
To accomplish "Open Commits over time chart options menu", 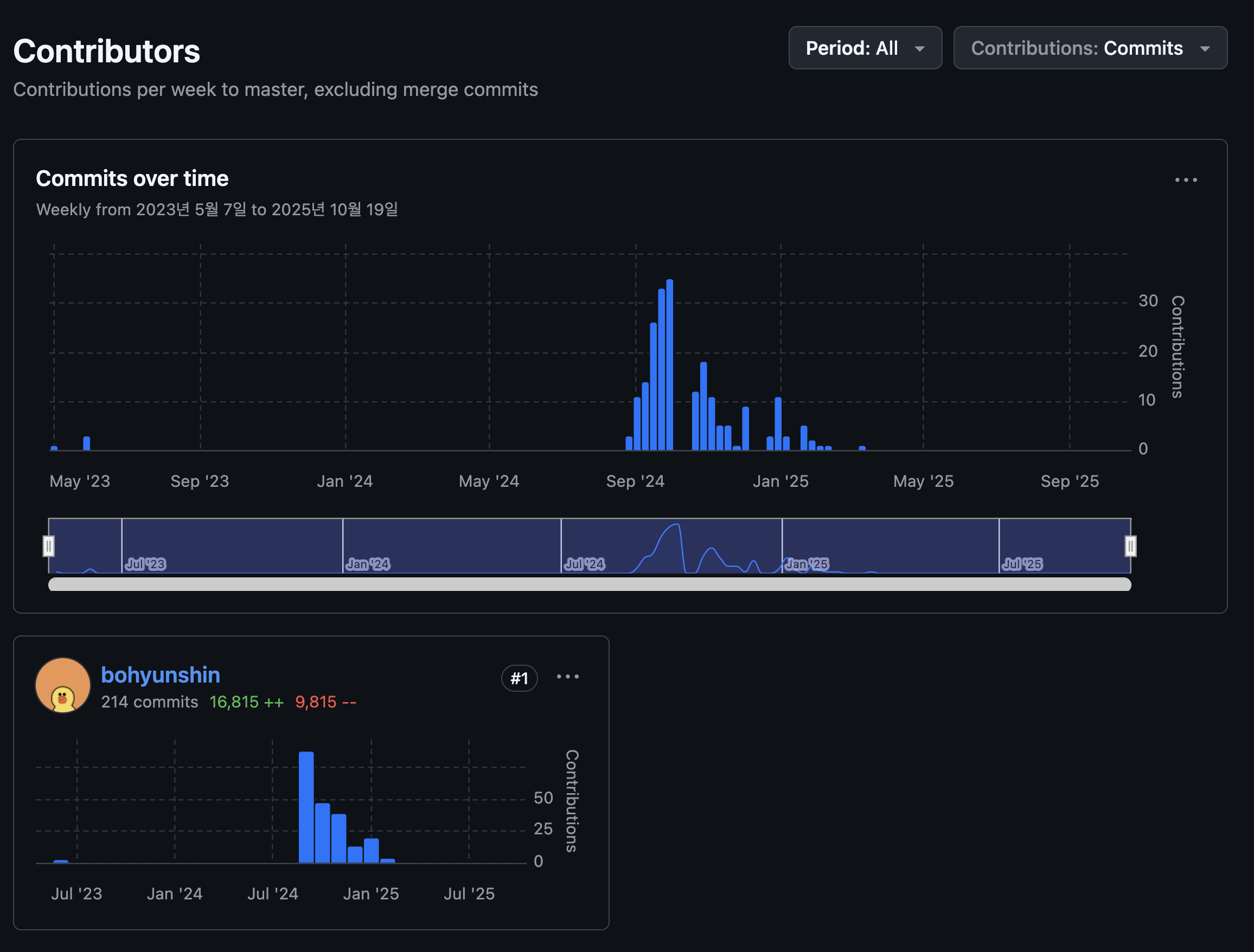I will pos(1186,179).
